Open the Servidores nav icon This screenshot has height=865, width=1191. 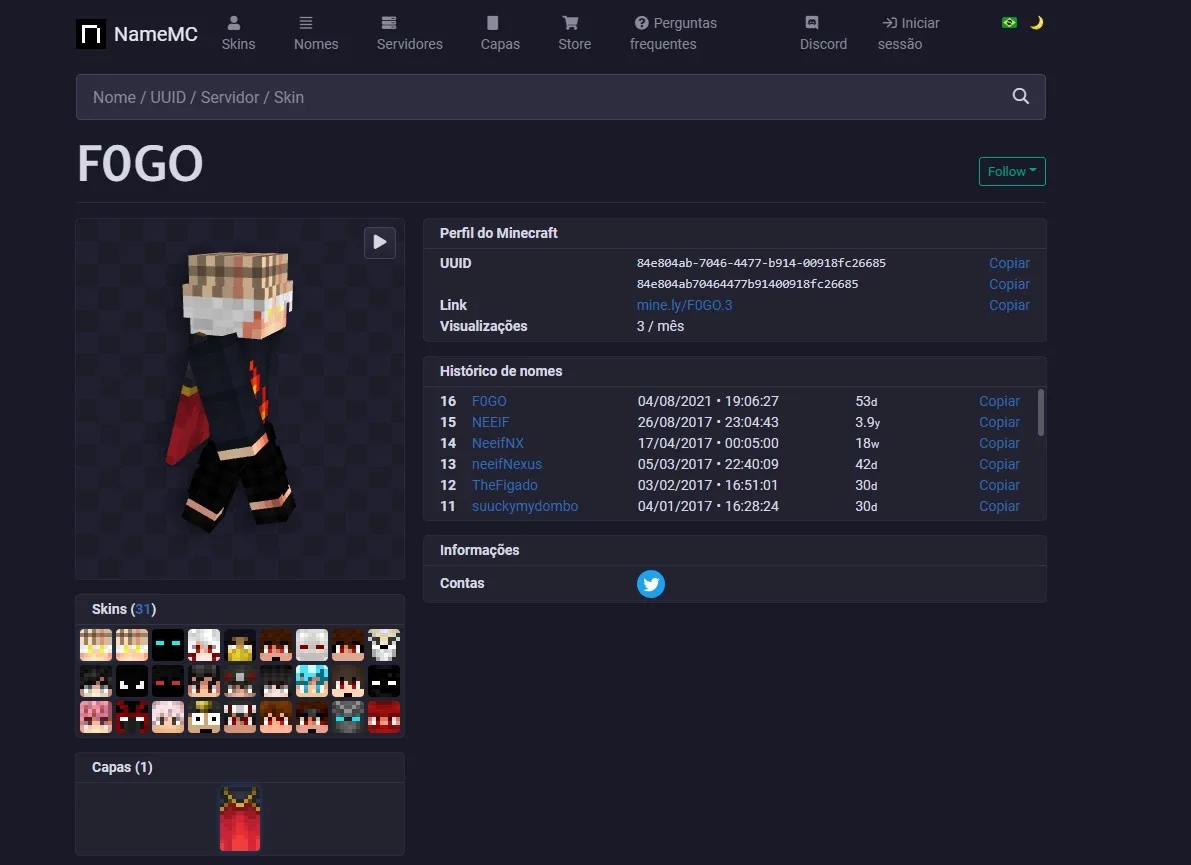pyautogui.click(x=389, y=23)
